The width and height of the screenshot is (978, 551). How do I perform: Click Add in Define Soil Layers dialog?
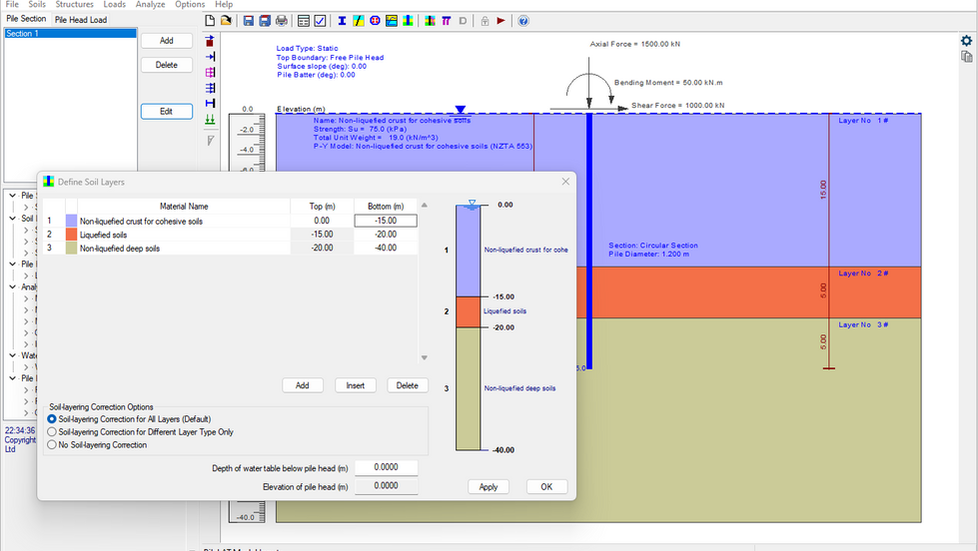pos(303,386)
